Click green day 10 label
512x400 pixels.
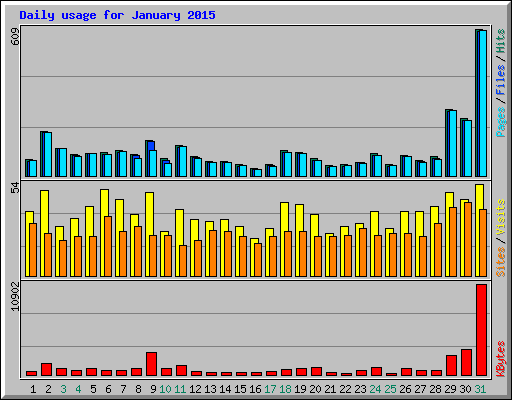165,389
